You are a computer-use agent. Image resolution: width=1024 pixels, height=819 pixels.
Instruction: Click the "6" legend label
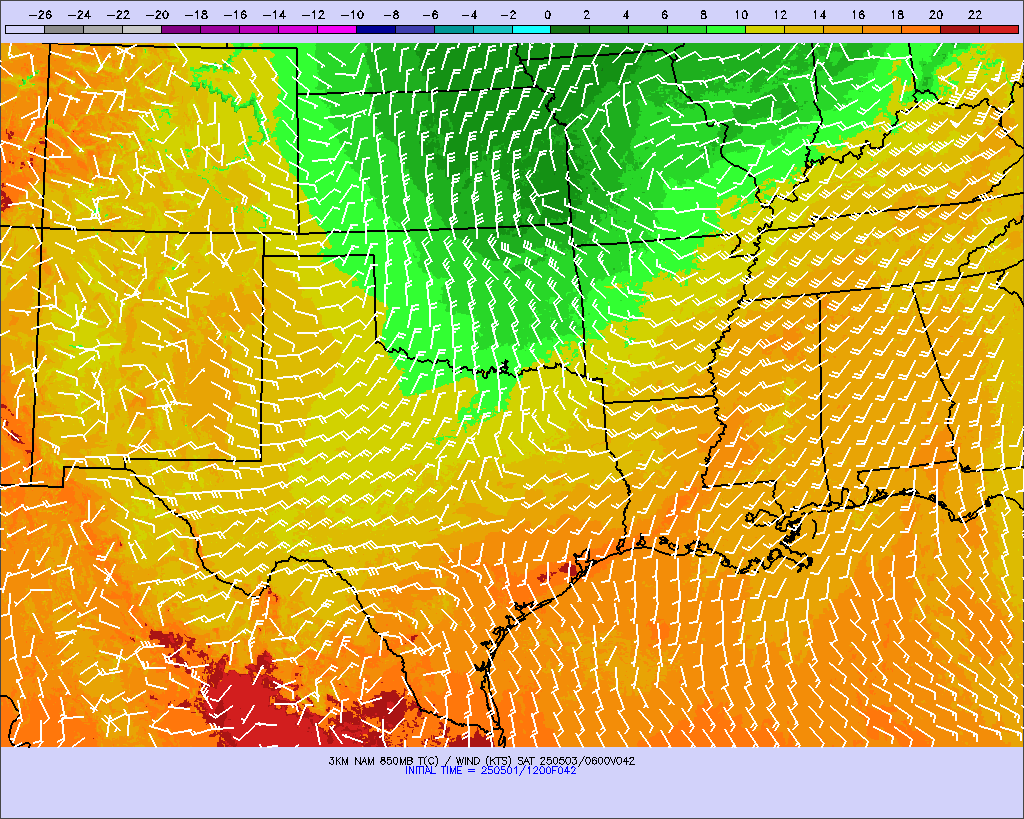tap(664, 14)
